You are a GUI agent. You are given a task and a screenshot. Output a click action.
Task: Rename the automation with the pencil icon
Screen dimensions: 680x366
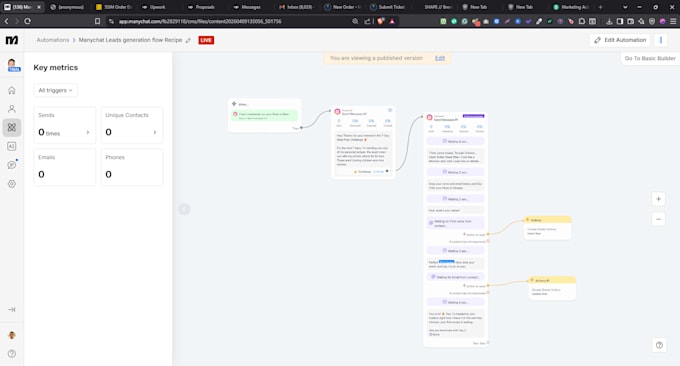[188, 40]
